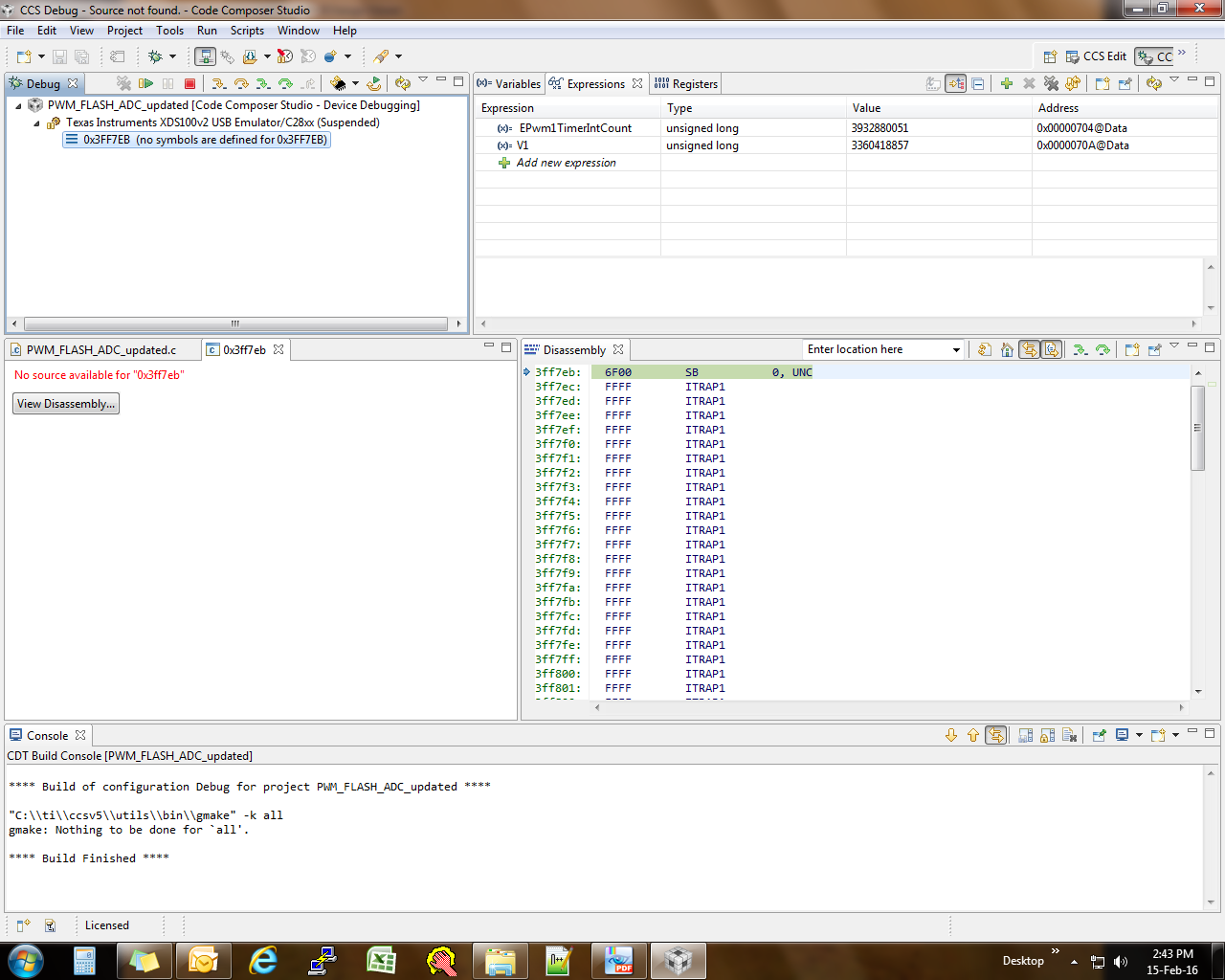Click Refresh icon in Disassembly toolbar
1225x980 pixels.
coord(985,349)
